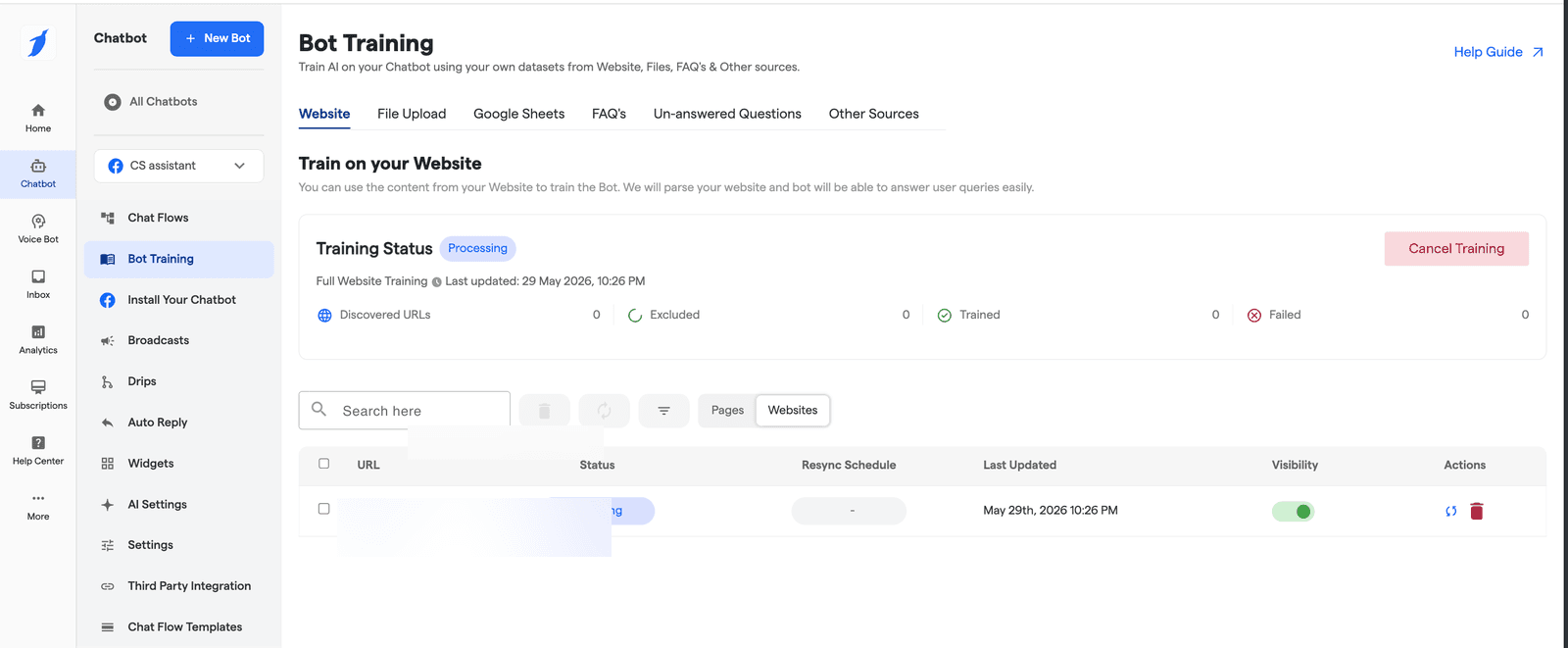Image resolution: width=1568 pixels, height=648 pixels.
Task: Open the Help Guide link
Action: point(1498,52)
